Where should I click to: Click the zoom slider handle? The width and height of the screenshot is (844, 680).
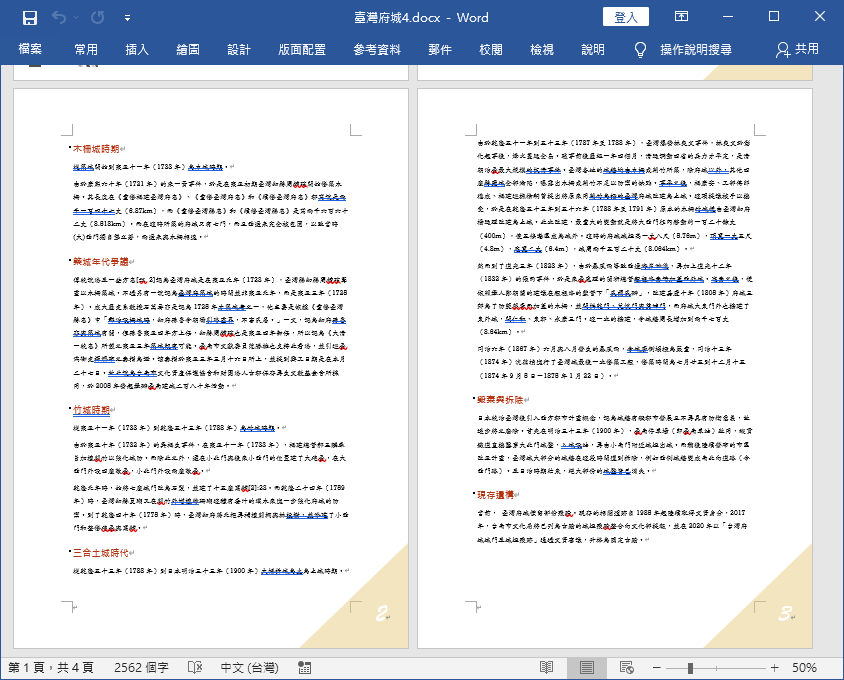coord(690,668)
